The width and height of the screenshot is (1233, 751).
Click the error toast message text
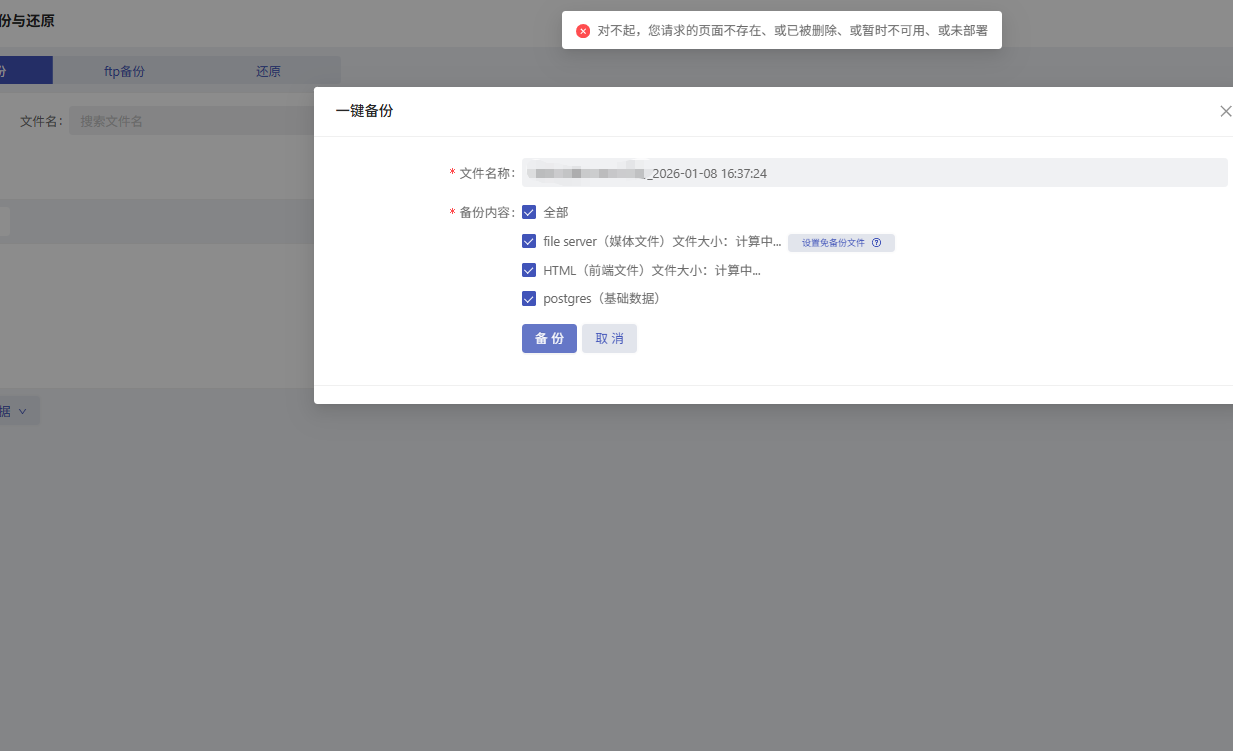[x=792, y=31]
